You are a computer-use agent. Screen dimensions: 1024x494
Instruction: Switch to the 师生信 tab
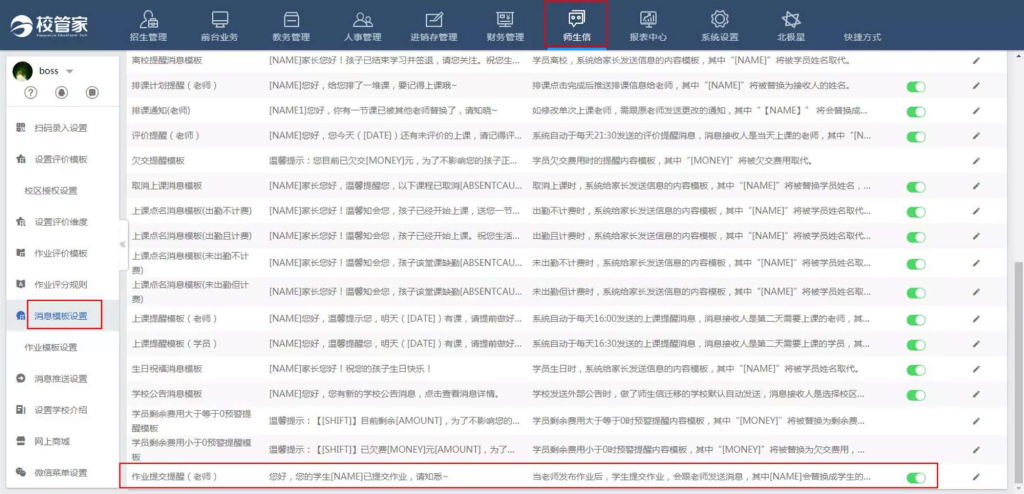[576, 25]
